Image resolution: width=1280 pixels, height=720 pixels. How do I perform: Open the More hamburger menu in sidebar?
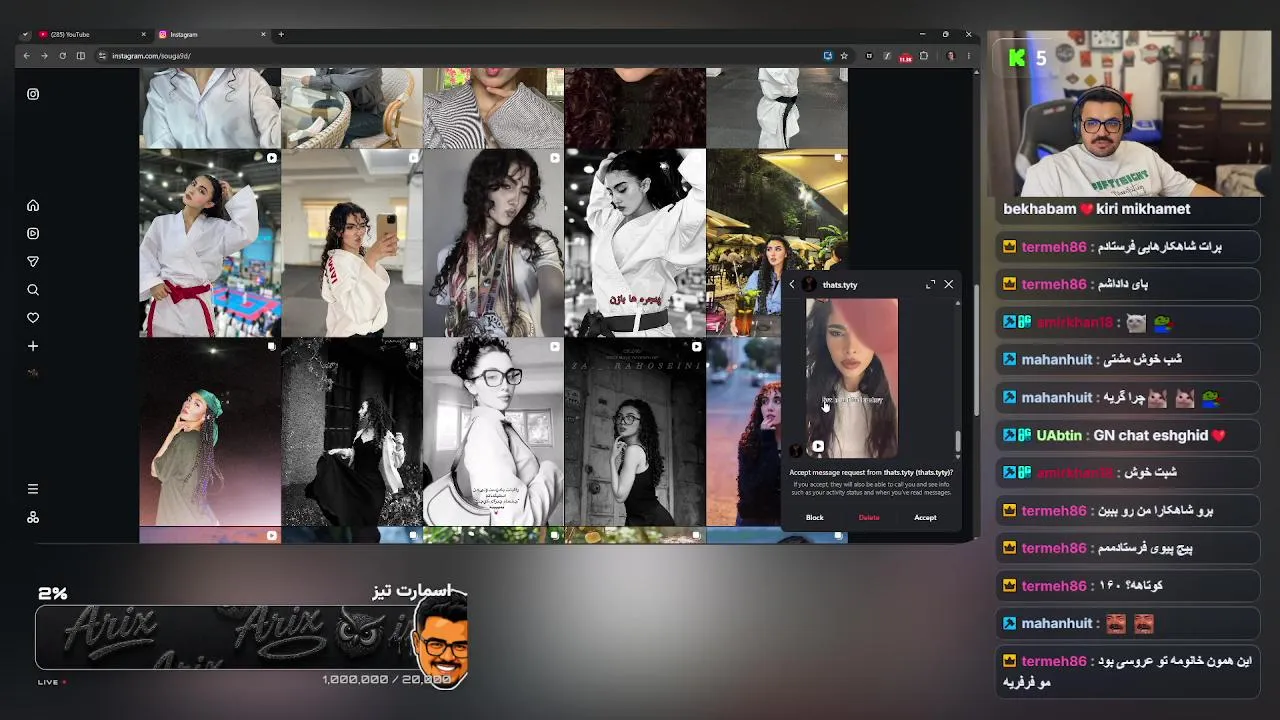tap(33, 489)
